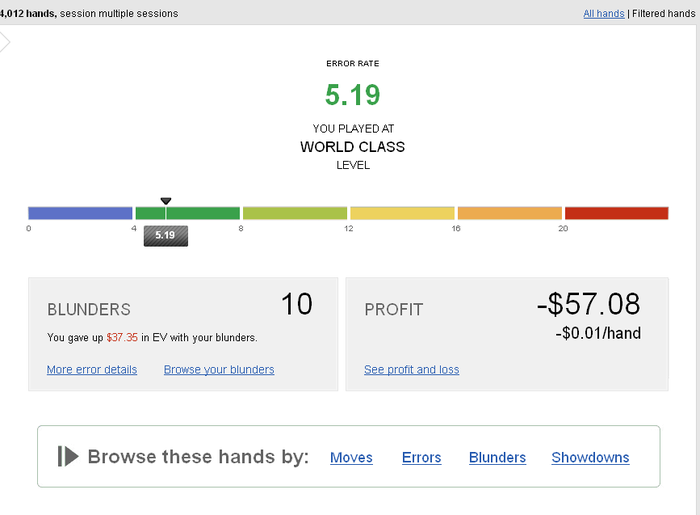
Task: Browse hands by Errors
Action: (x=421, y=457)
